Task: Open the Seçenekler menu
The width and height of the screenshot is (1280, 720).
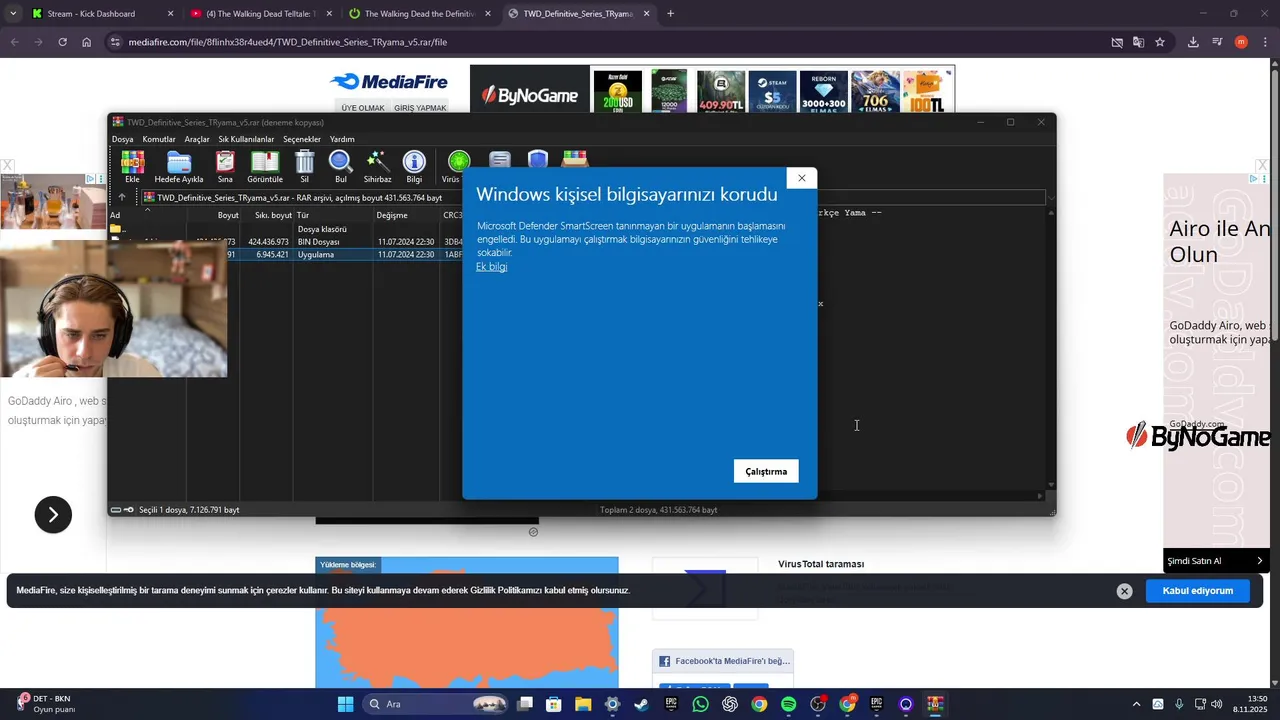Action: [x=302, y=139]
